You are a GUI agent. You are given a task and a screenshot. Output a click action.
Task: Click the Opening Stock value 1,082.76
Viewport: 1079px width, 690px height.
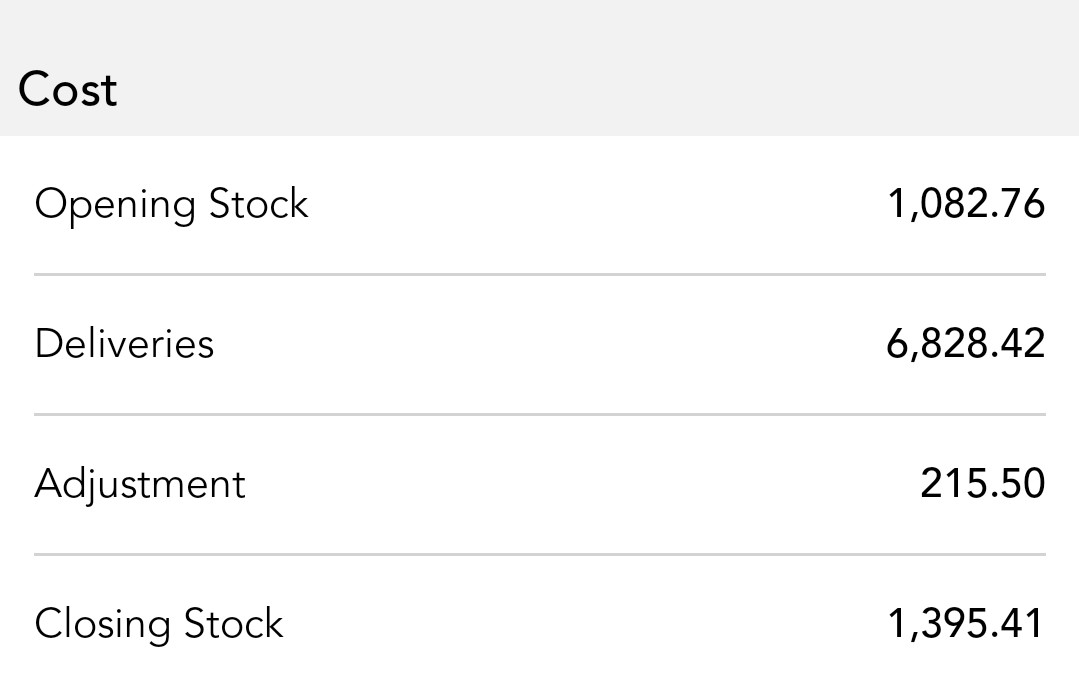965,204
